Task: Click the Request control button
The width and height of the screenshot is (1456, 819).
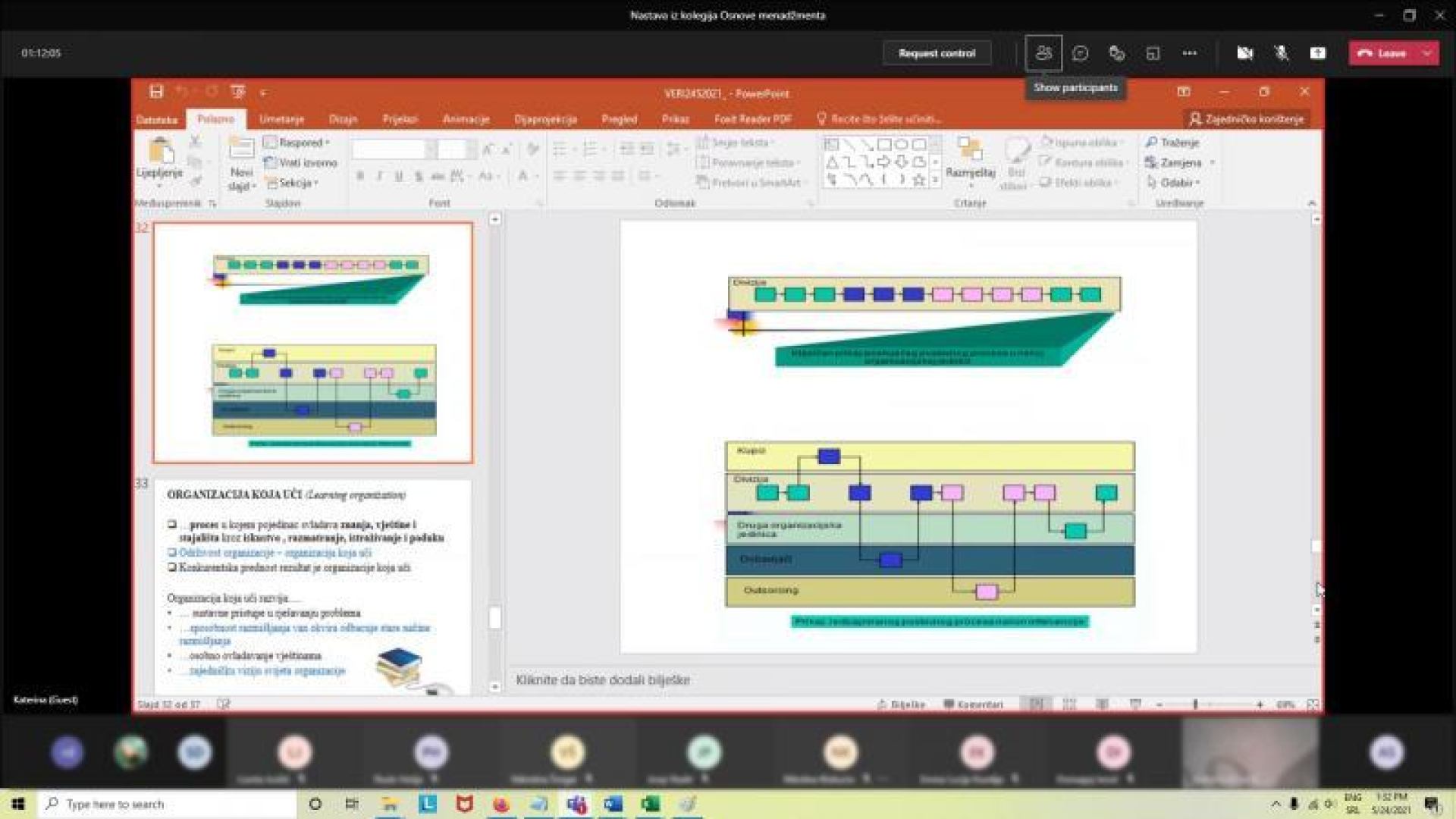Action: 937,53
